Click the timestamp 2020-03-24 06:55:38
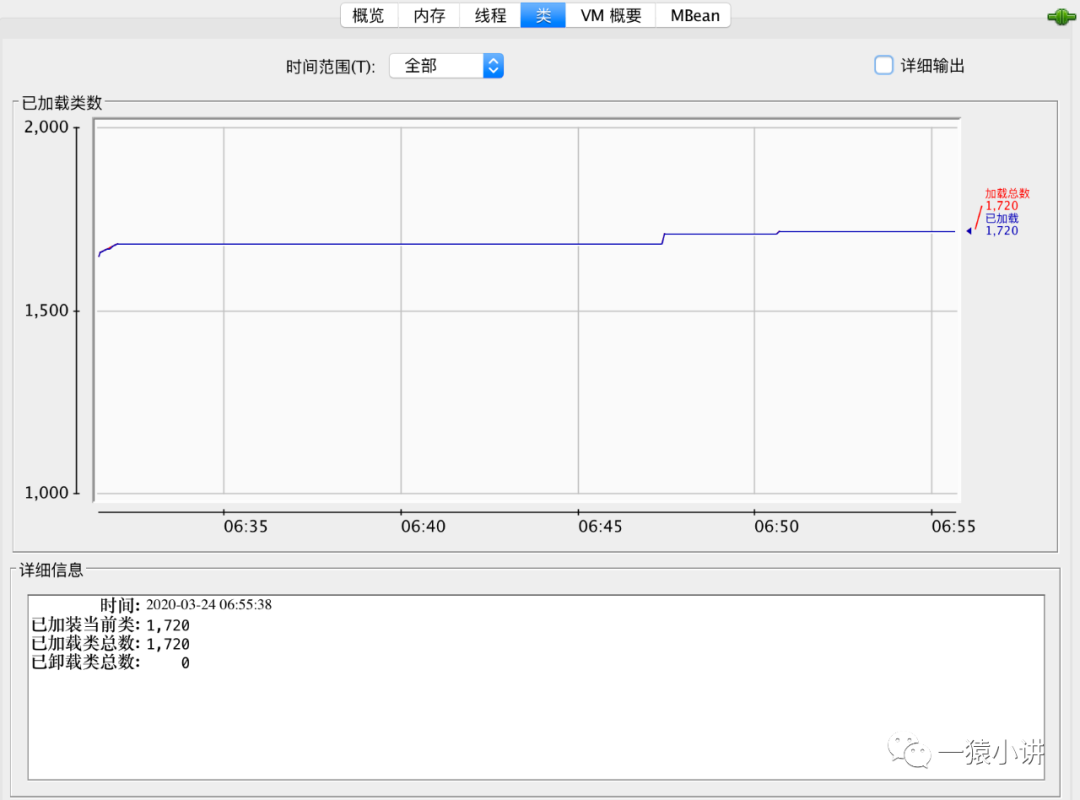 coord(209,605)
